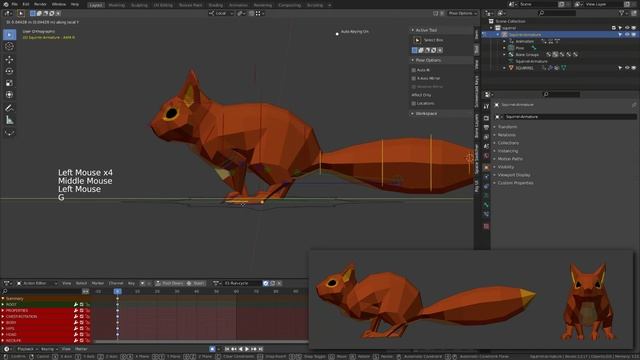Click the outliner search field
640x360 pixels.
click(557, 13)
